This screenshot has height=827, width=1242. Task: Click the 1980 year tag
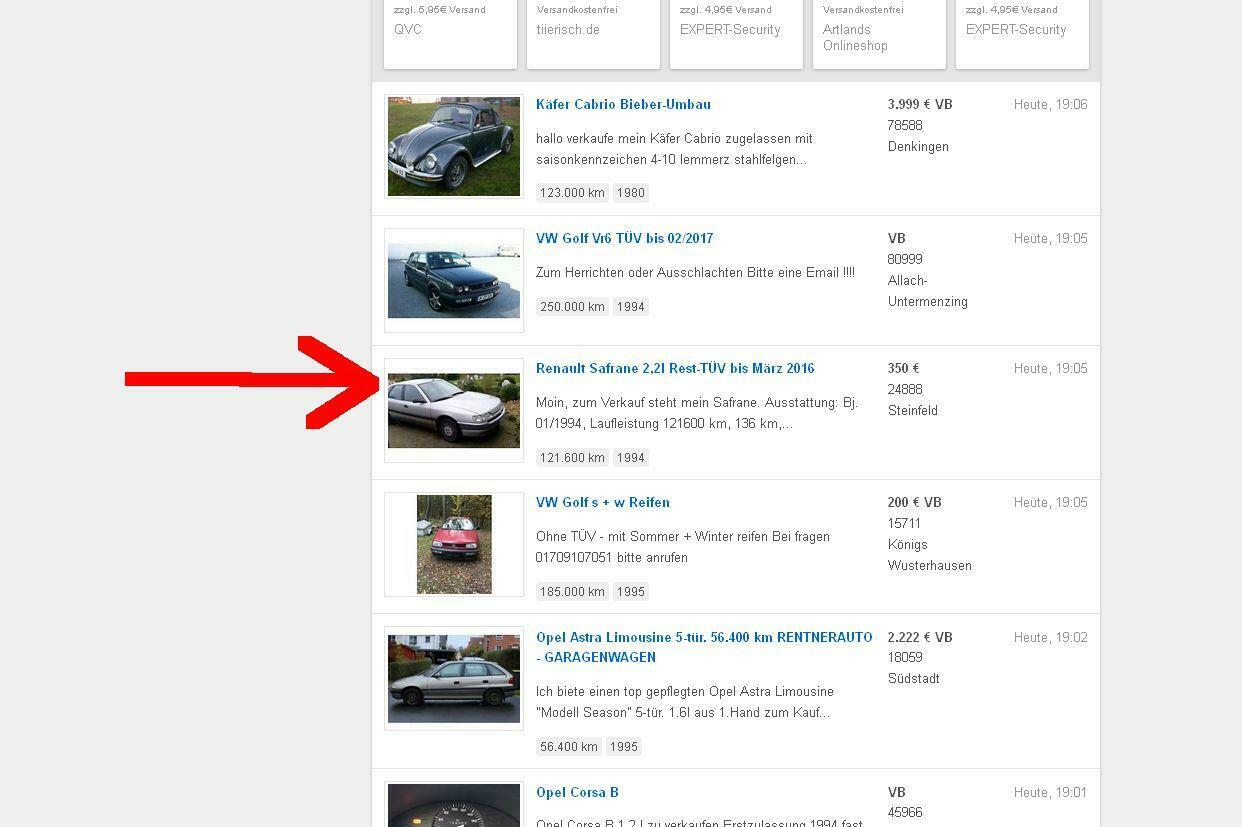[x=630, y=193]
